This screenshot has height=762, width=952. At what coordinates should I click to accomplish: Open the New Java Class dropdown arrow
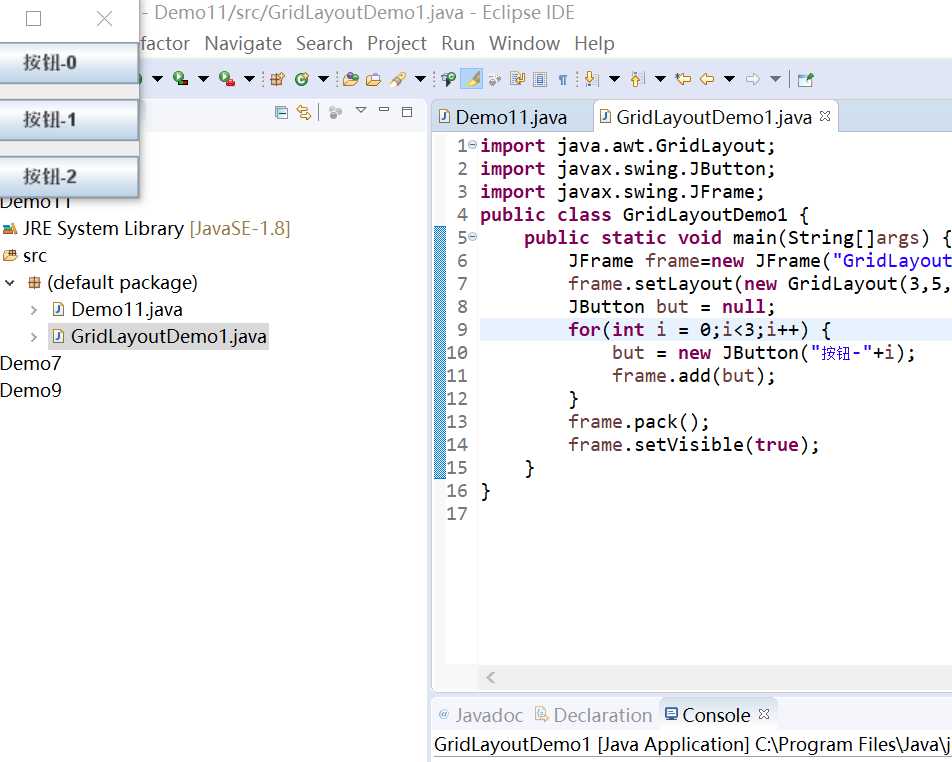coord(324,79)
